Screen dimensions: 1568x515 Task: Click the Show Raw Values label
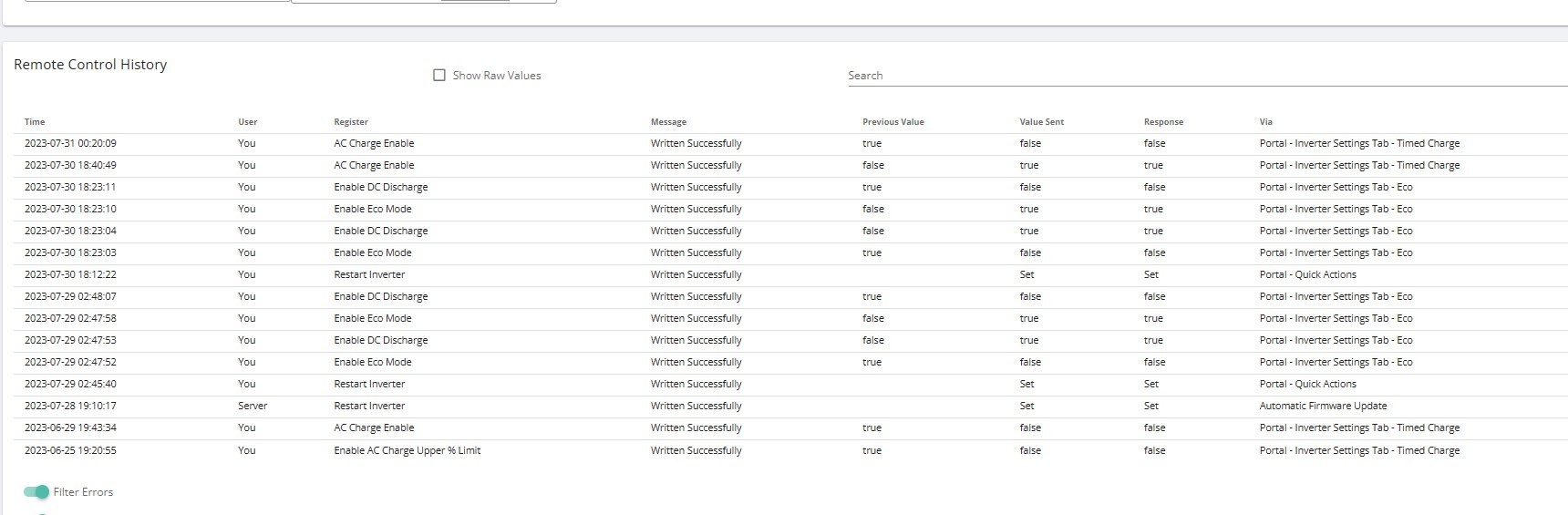point(497,76)
